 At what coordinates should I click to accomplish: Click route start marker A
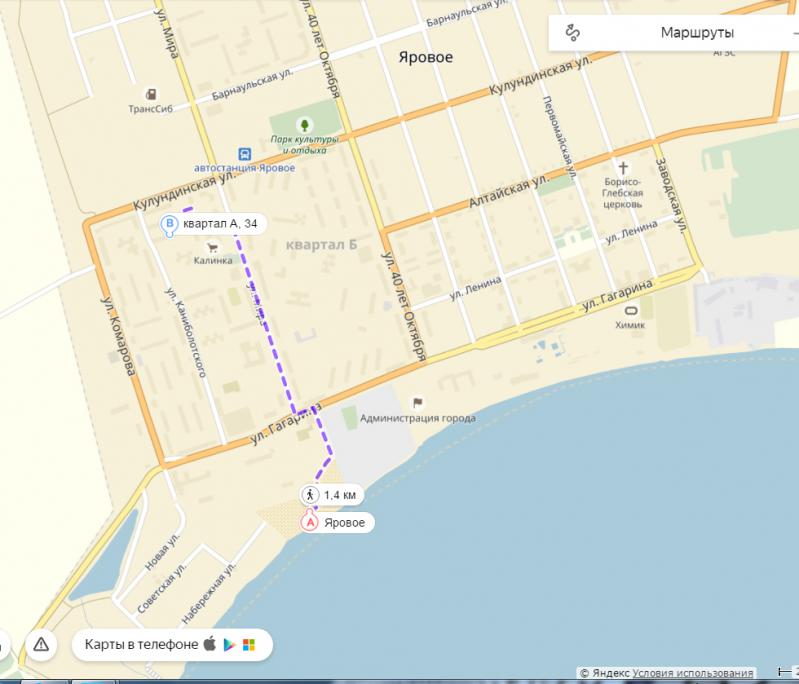(x=309, y=522)
